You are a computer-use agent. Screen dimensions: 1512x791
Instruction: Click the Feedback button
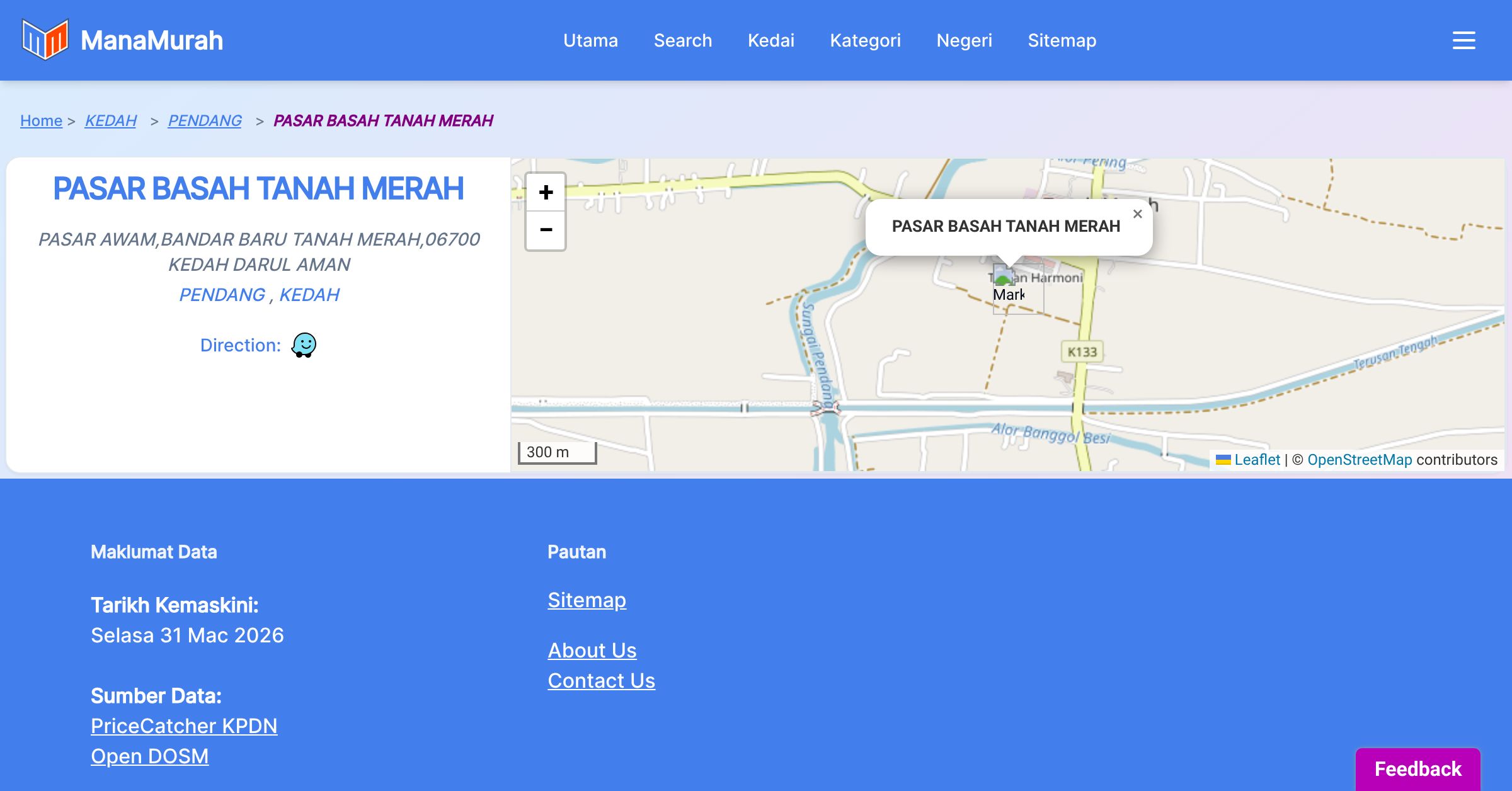pyautogui.click(x=1417, y=768)
